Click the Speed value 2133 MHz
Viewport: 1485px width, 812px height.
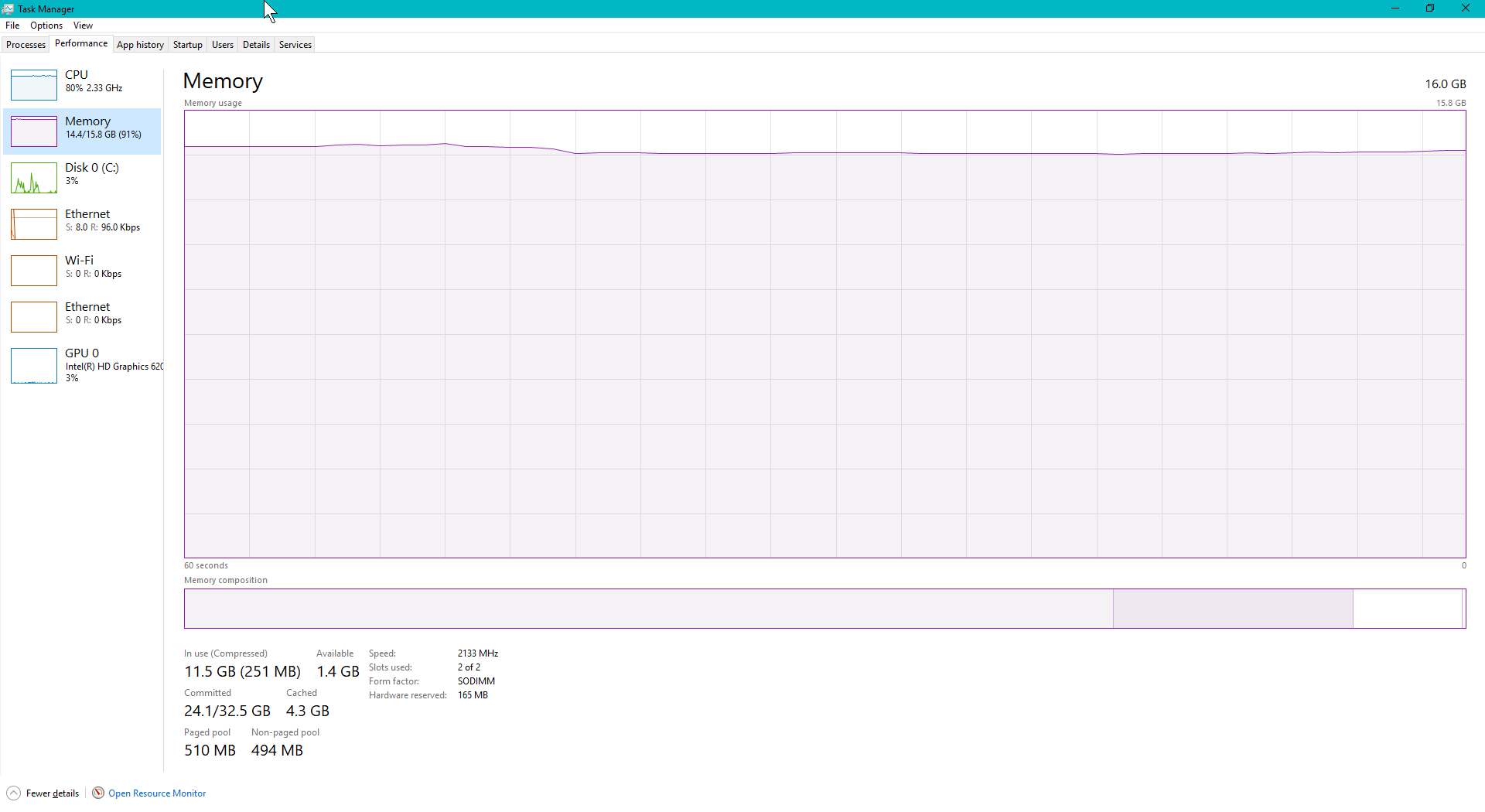click(x=478, y=653)
